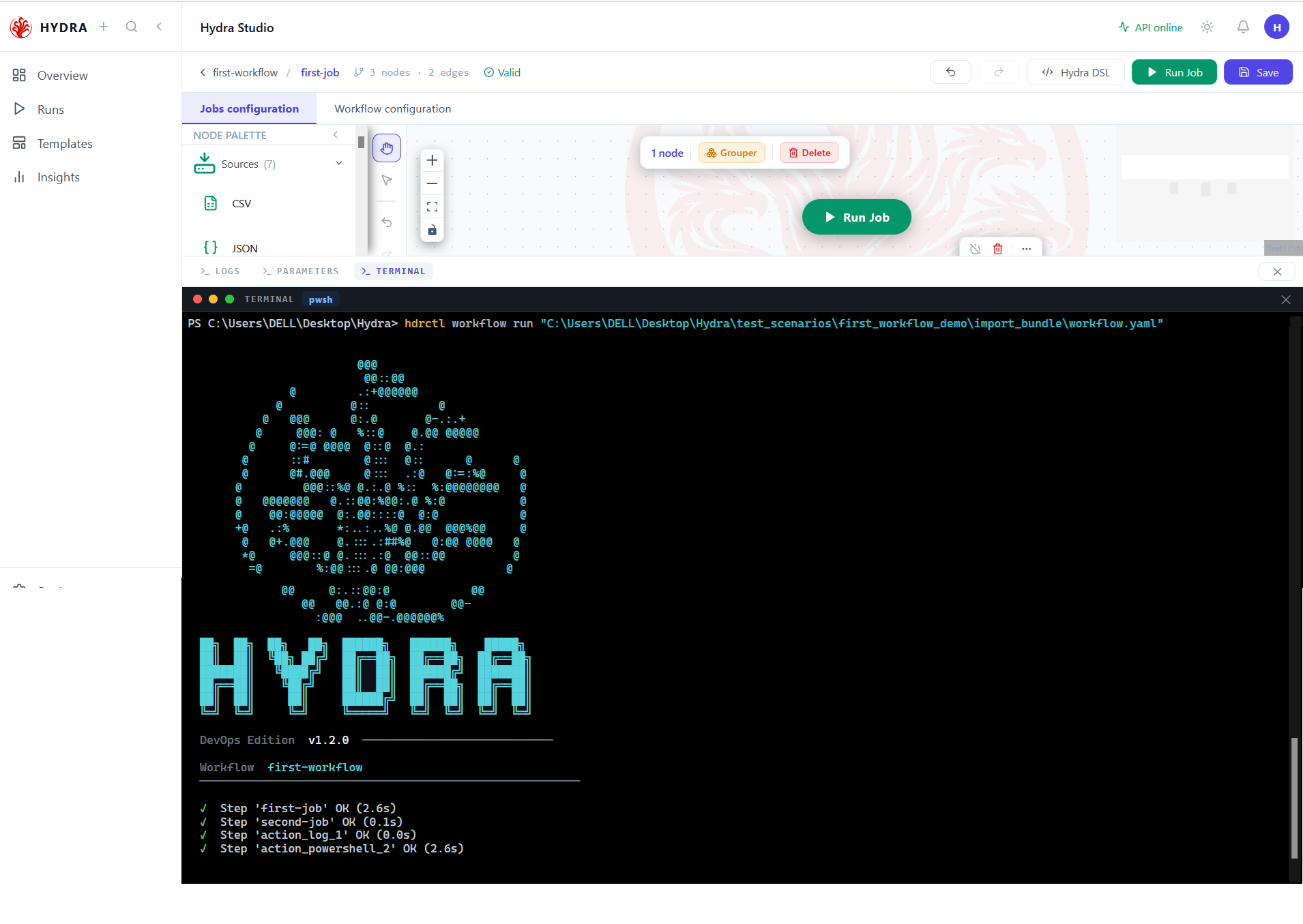Viewport: 1303px width, 924px height.
Task: Collapse the sidebar with the chevron
Action: [x=159, y=27]
